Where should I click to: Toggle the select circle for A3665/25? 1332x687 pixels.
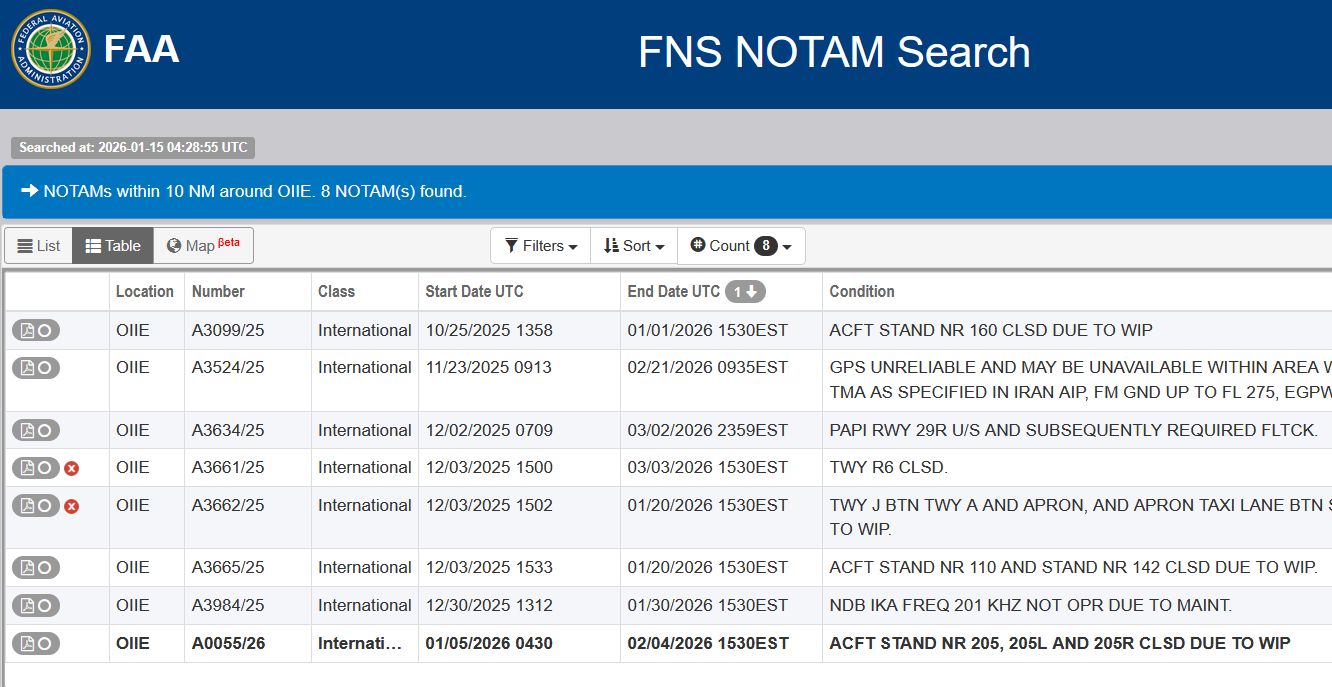[45, 568]
